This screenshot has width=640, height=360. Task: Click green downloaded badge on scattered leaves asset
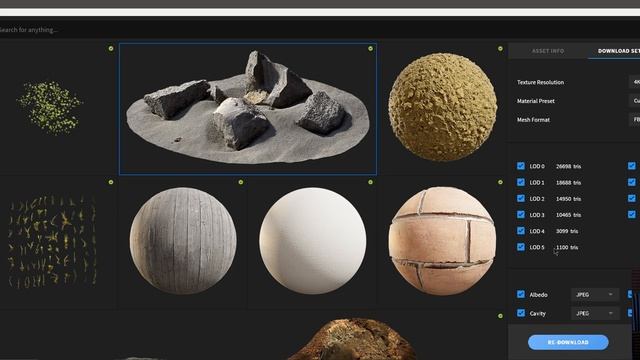(x=111, y=49)
